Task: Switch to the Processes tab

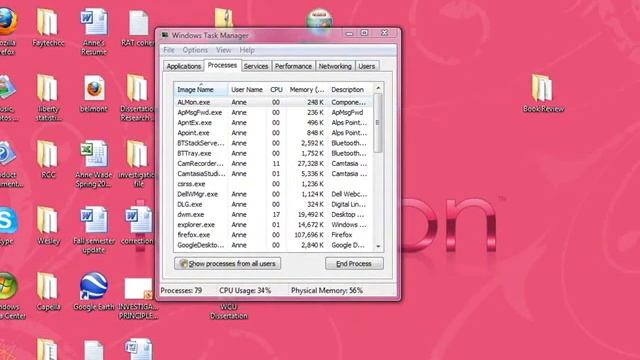Action: point(222,65)
